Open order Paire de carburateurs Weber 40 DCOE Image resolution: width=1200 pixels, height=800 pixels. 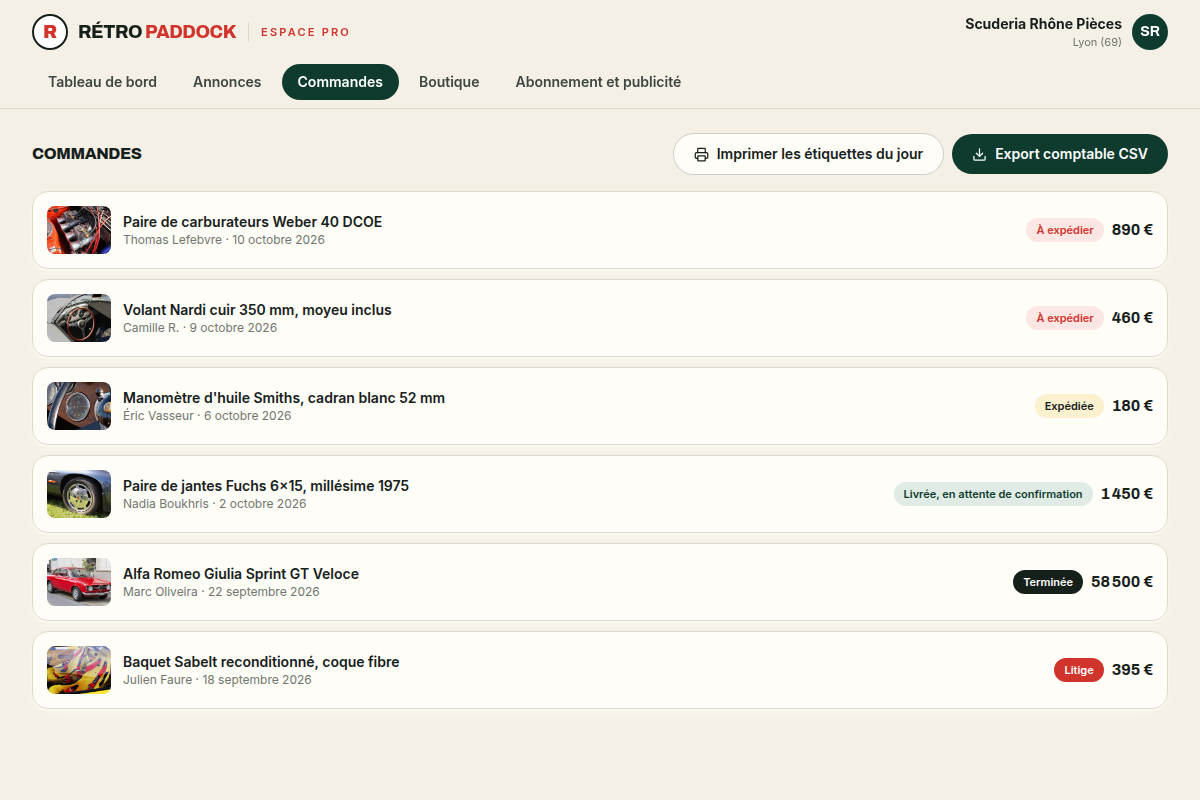(600, 230)
